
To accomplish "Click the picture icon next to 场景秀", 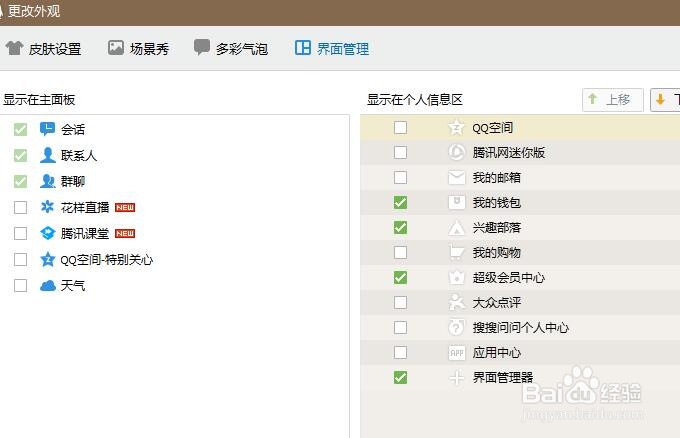I will coord(116,48).
